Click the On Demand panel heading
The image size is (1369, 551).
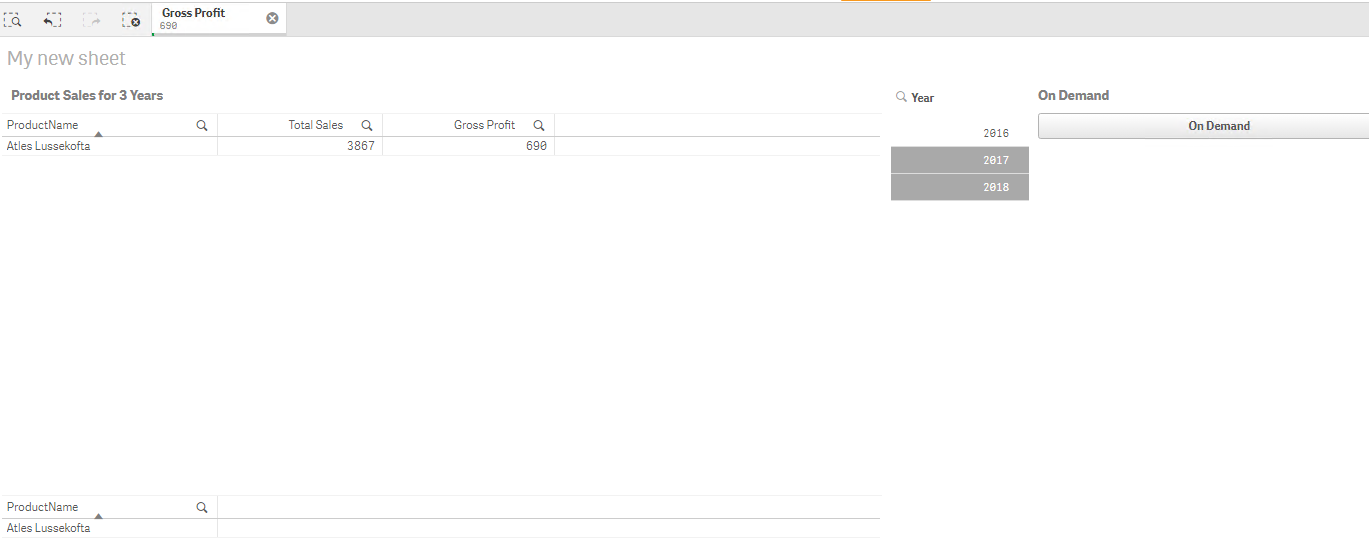point(1073,95)
